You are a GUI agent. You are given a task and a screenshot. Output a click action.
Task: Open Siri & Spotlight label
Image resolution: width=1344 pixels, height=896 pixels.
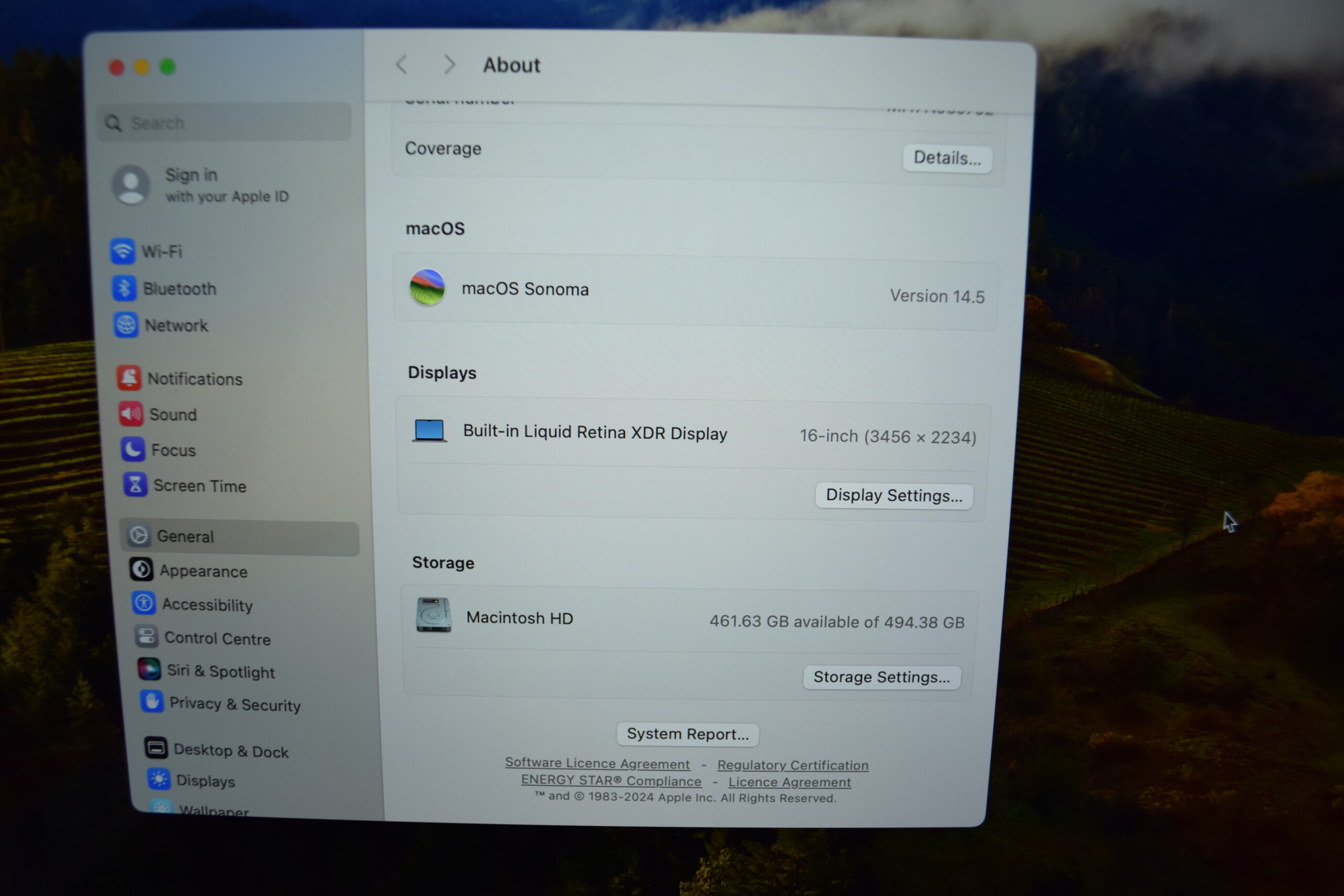221,671
